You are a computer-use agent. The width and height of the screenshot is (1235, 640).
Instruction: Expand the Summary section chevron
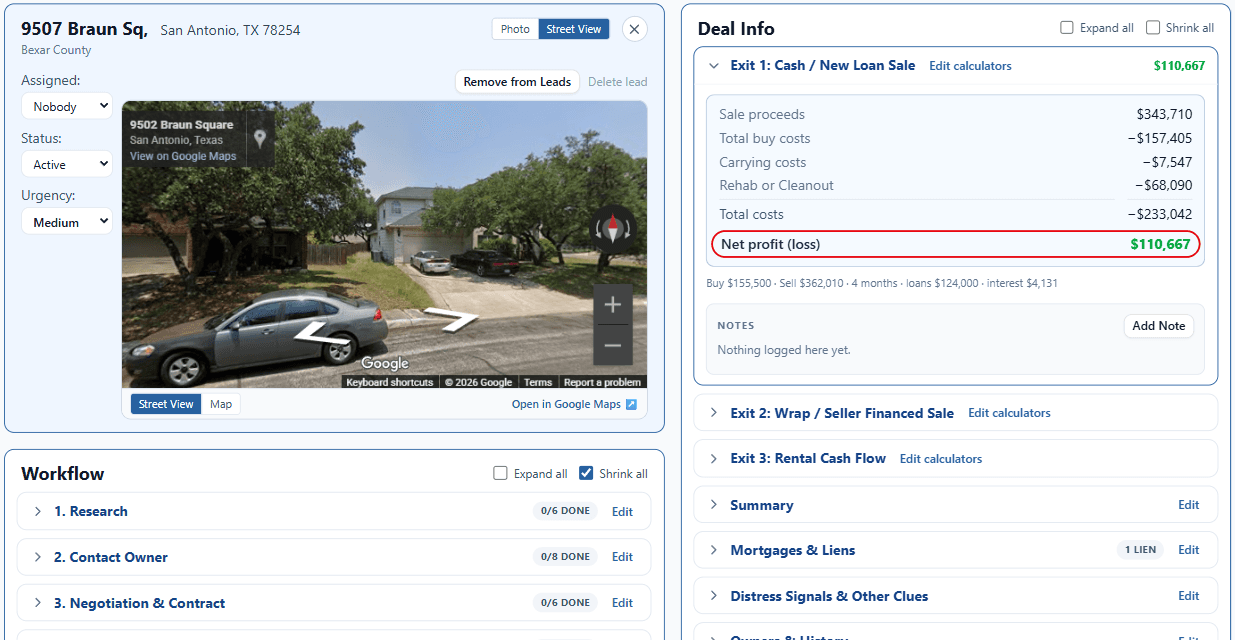714,505
